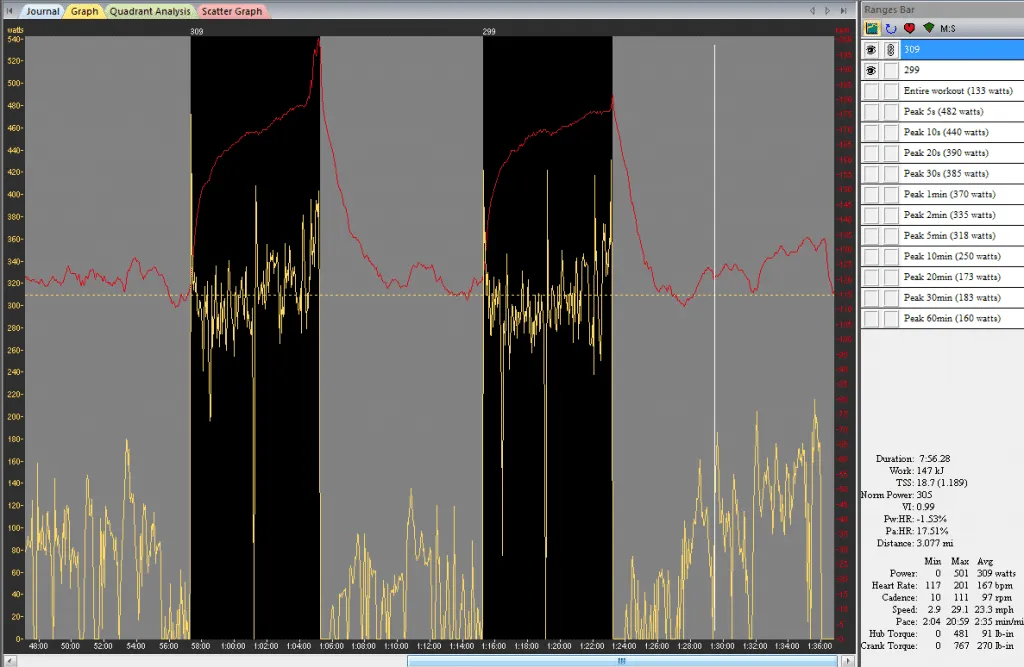Click the graph scrollbar right arrow

pos(847,661)
